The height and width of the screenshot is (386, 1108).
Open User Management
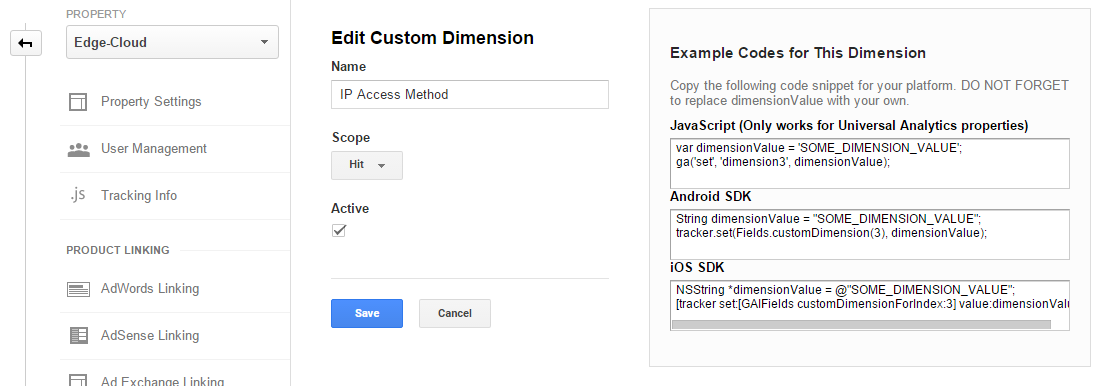[x=153, y=148]
